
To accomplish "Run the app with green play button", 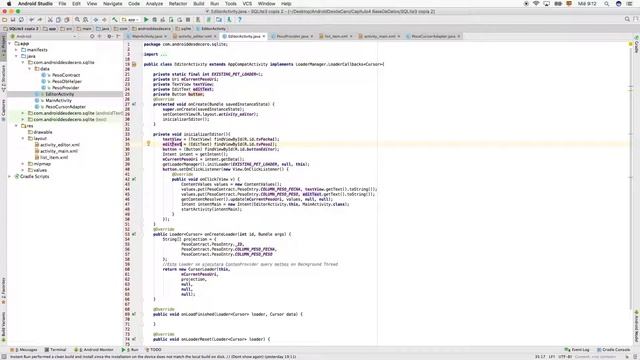I will (146, 20).
